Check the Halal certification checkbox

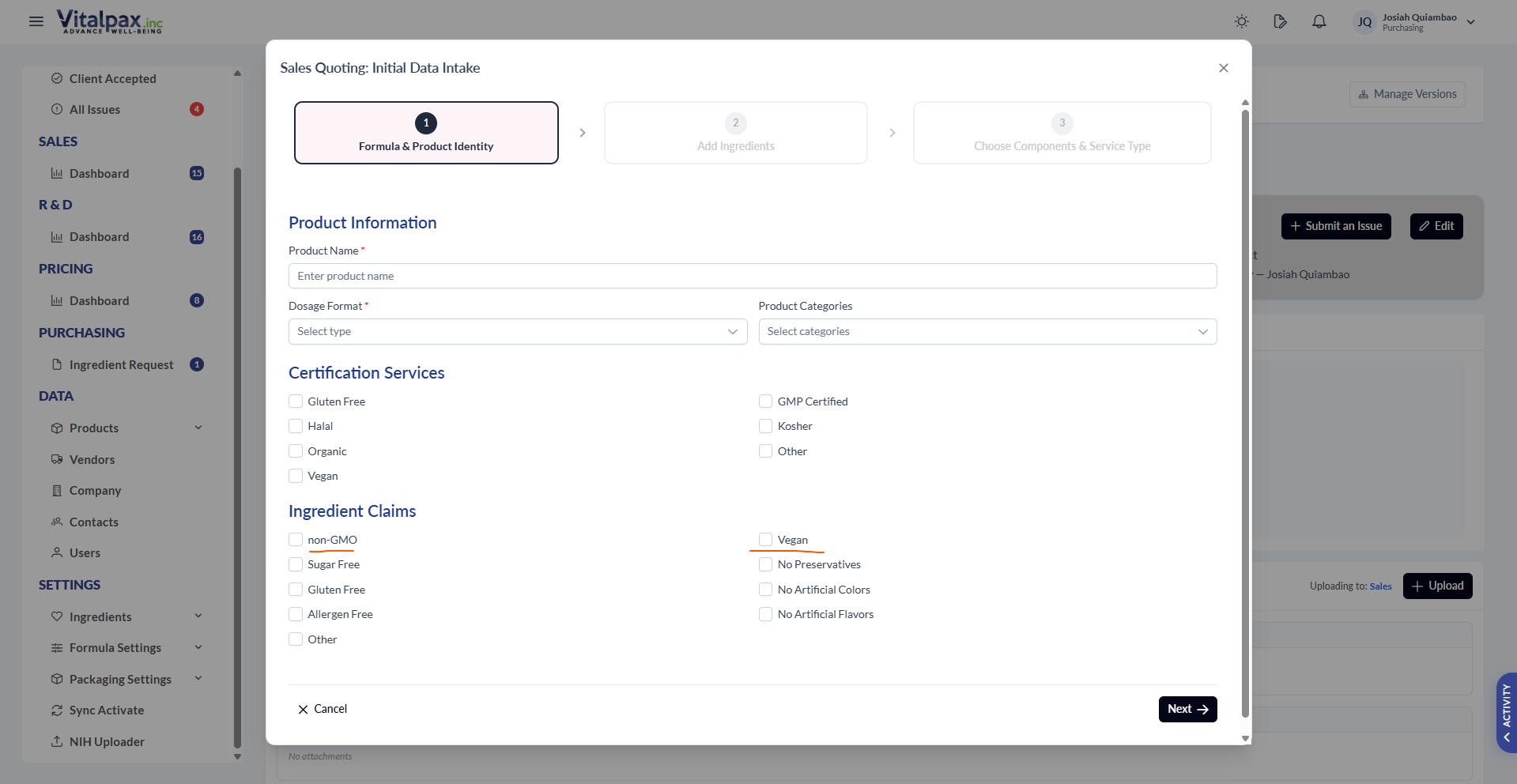(296, 426)
